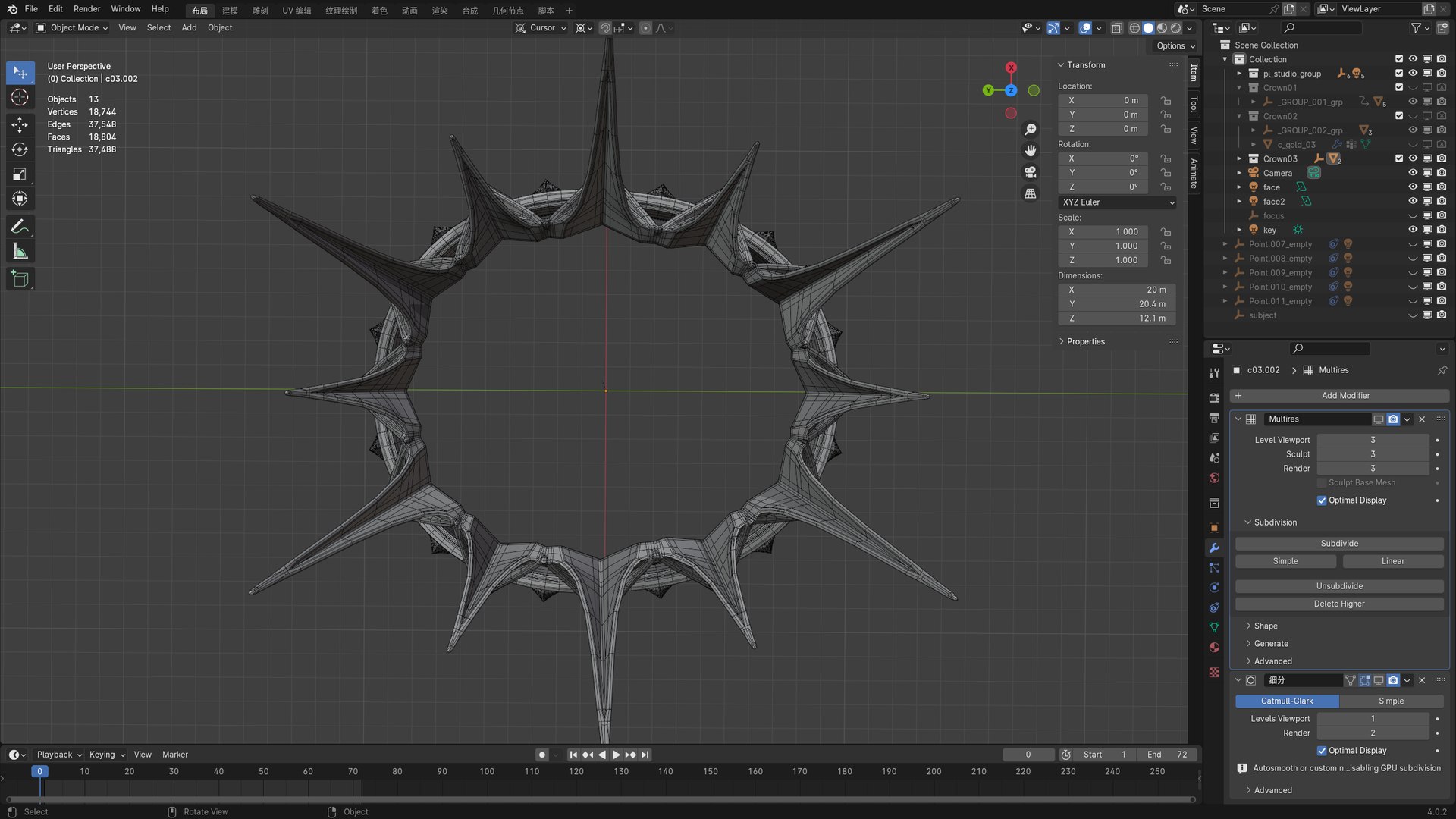Open the Material properties tab icon
Screen dimensions: 1456x819
click(1214, 647)
